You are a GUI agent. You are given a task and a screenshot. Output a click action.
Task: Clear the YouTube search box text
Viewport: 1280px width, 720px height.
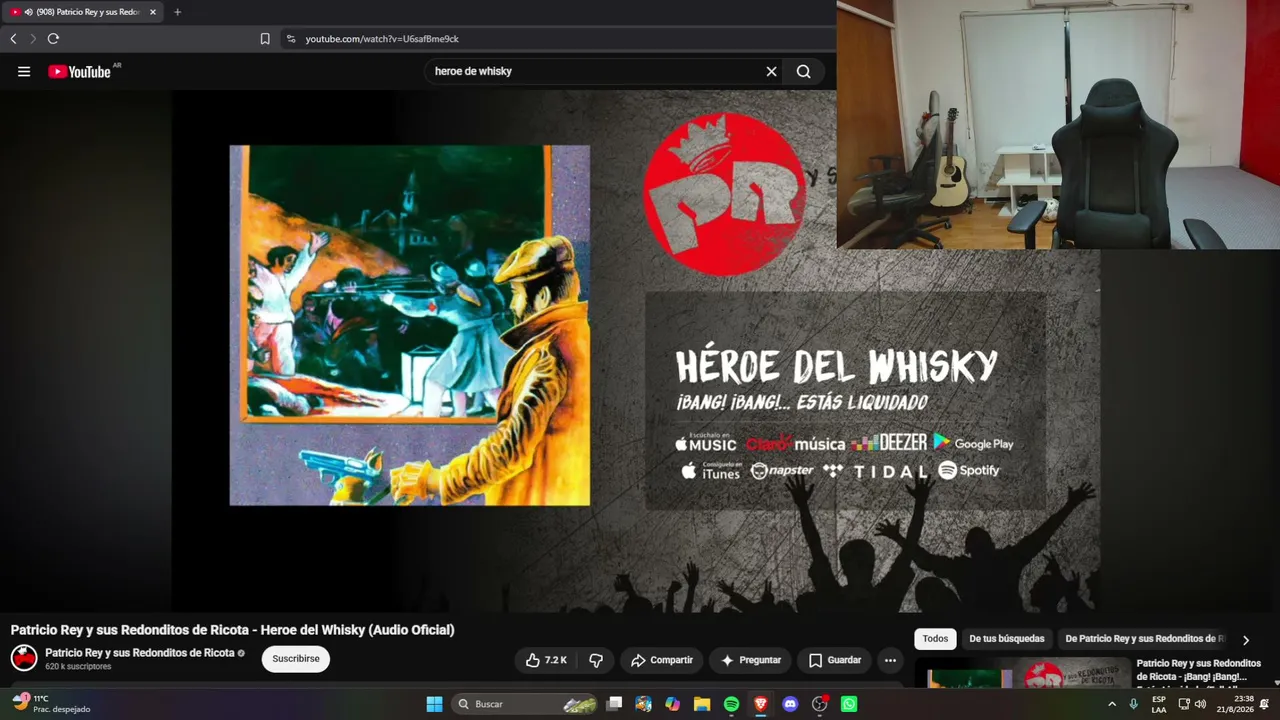coord(771,71)
